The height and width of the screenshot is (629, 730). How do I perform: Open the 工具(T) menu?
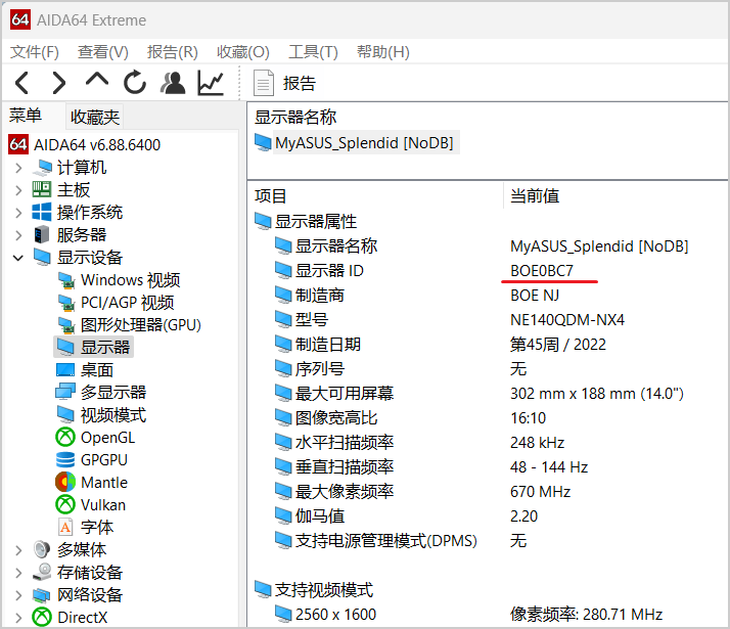(x=313, y=52)
